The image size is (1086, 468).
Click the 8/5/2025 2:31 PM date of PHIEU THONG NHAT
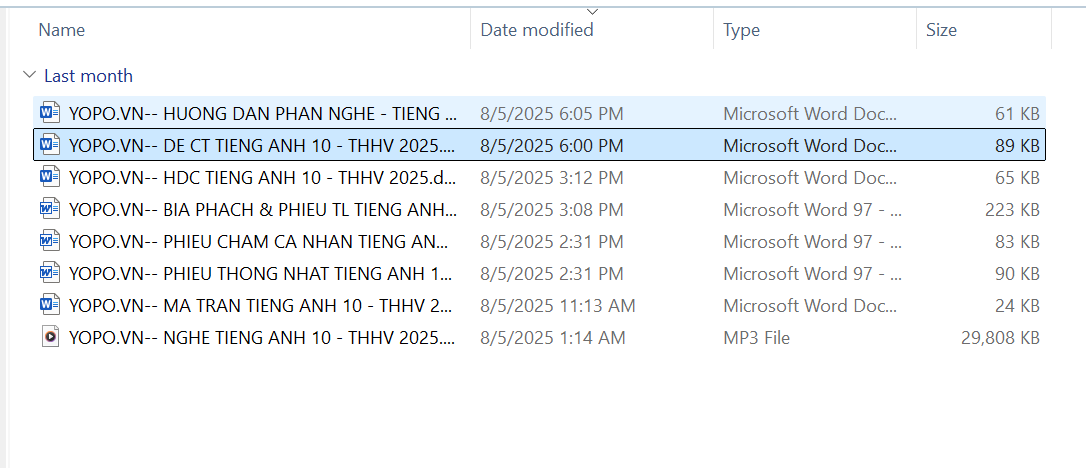[552, 273]
